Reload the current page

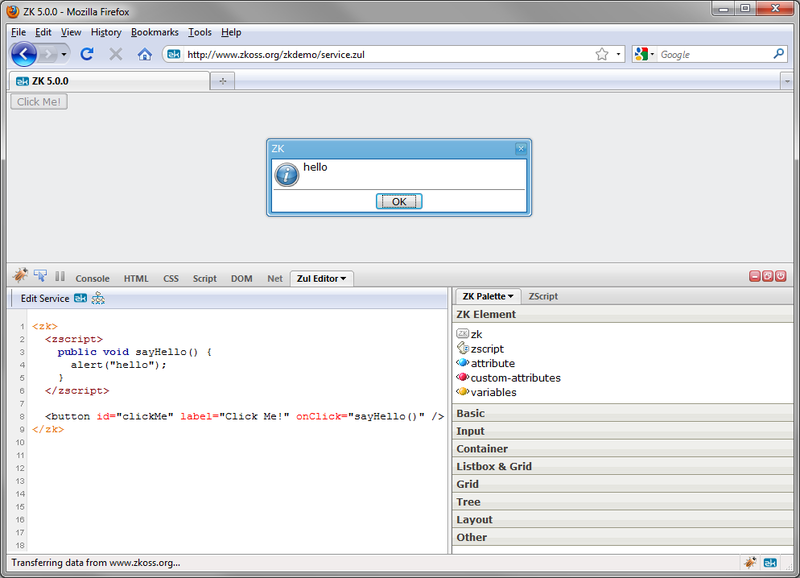[87, 54]
